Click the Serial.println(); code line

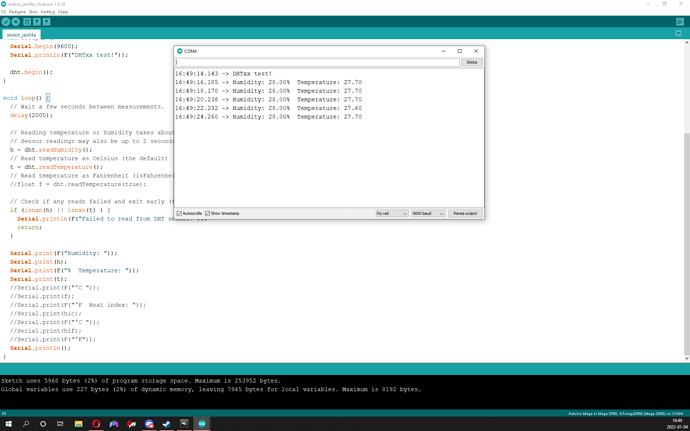pos(40,348)
